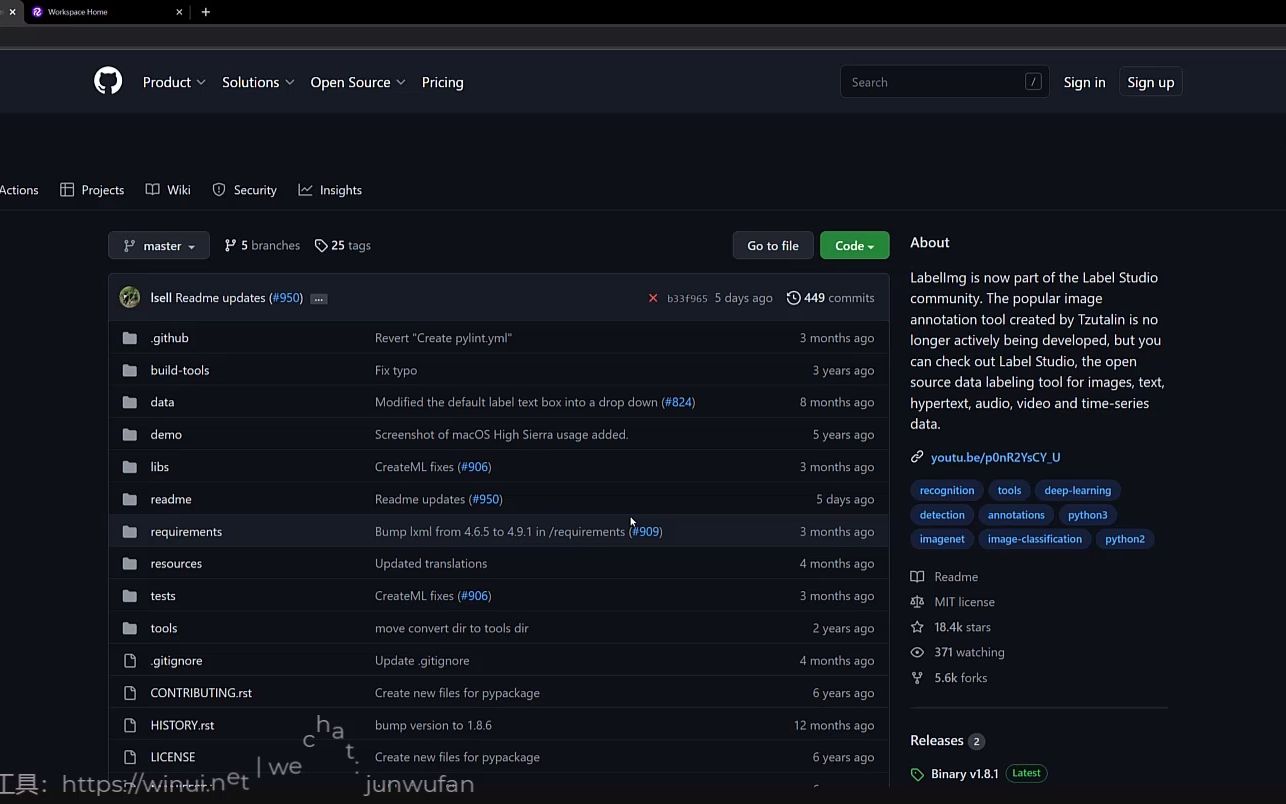Open 'Updated translations' commit message
Screen dimensions: 1286x804
pos(431,563)
